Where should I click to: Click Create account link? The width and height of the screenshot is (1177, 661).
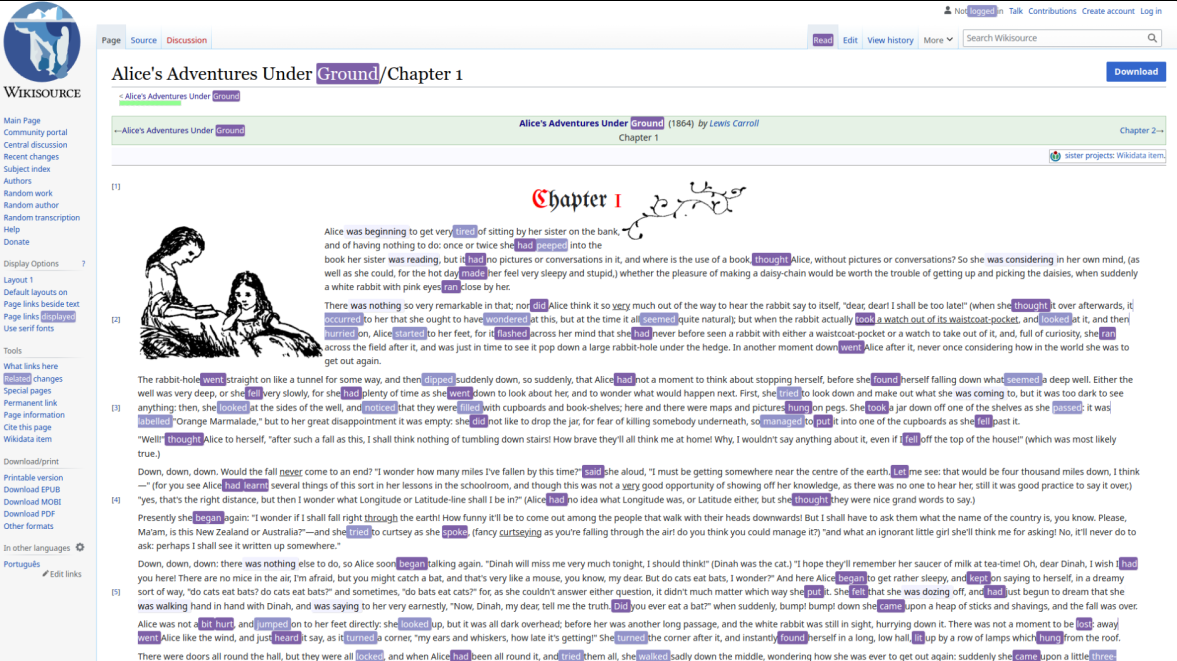pyautogui.click(x=1108, y=11)
